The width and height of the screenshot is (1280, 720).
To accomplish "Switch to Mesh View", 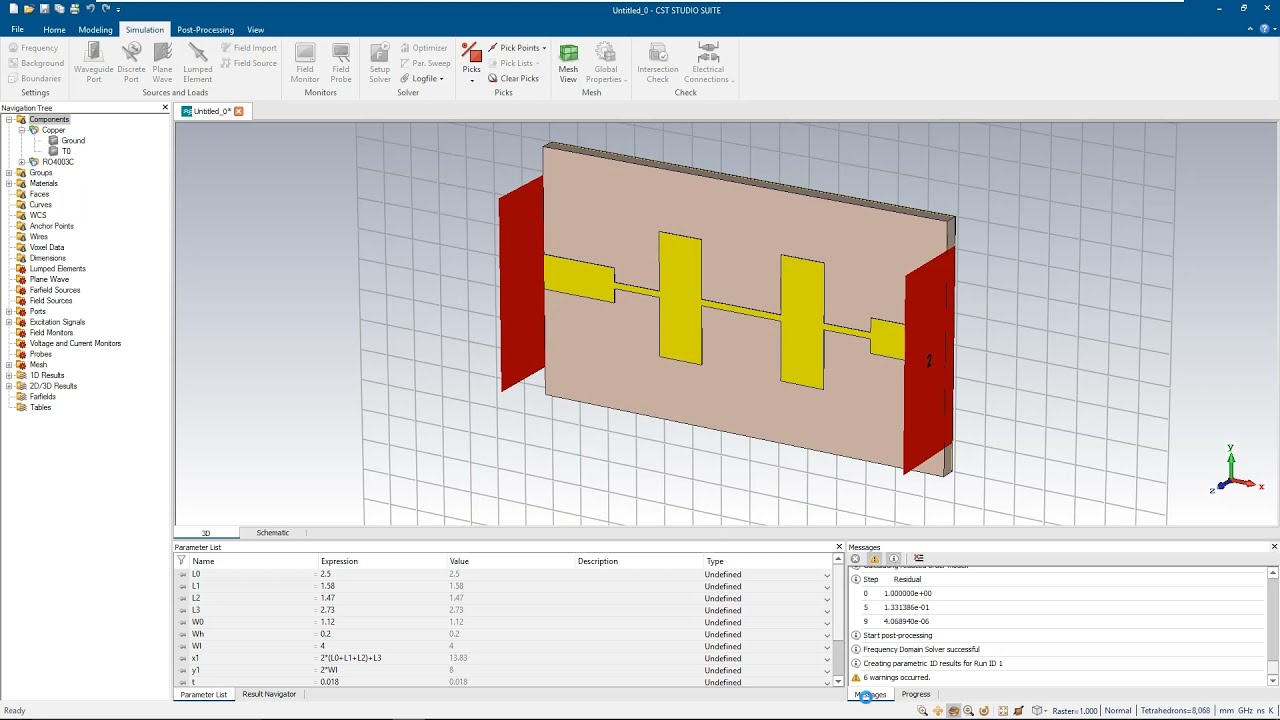I will coord(568,62).
